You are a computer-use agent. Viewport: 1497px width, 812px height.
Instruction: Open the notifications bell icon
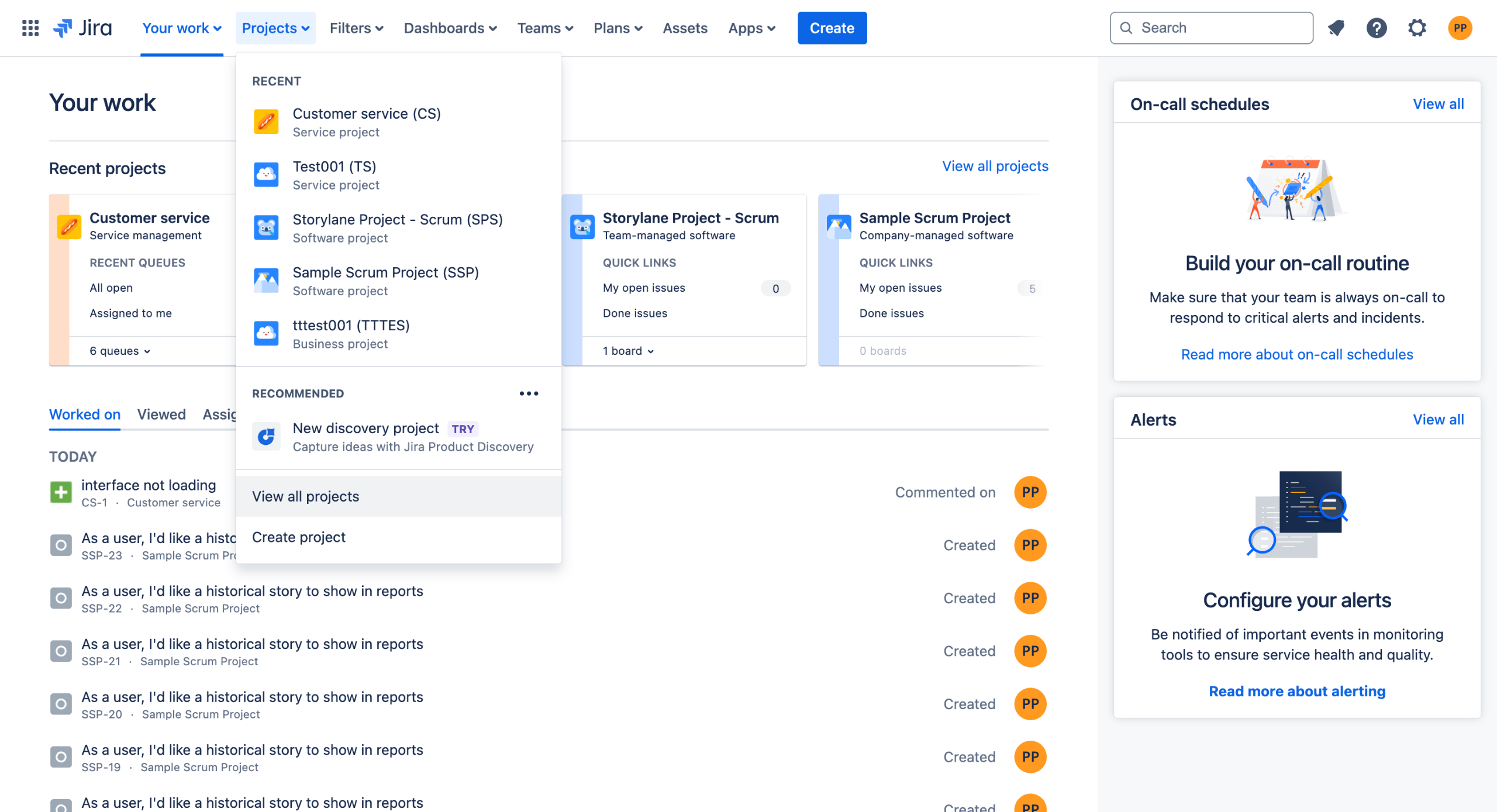tap(1336, 28)
